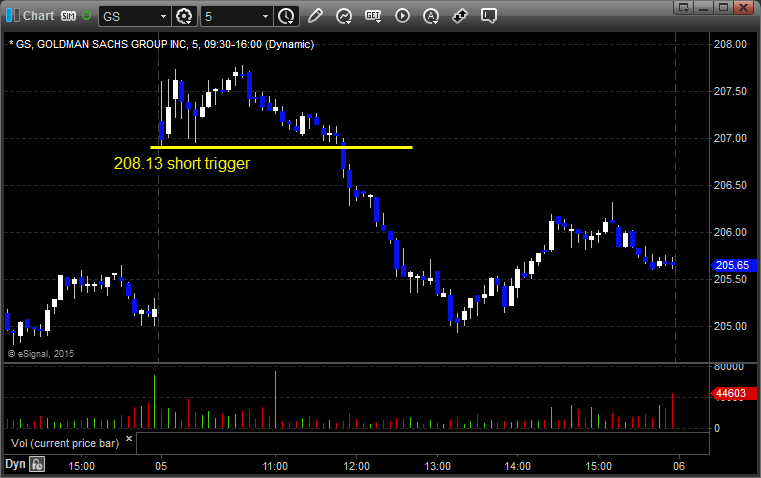
Task: Click the trade arrows icon
Action: click(460, 16)
